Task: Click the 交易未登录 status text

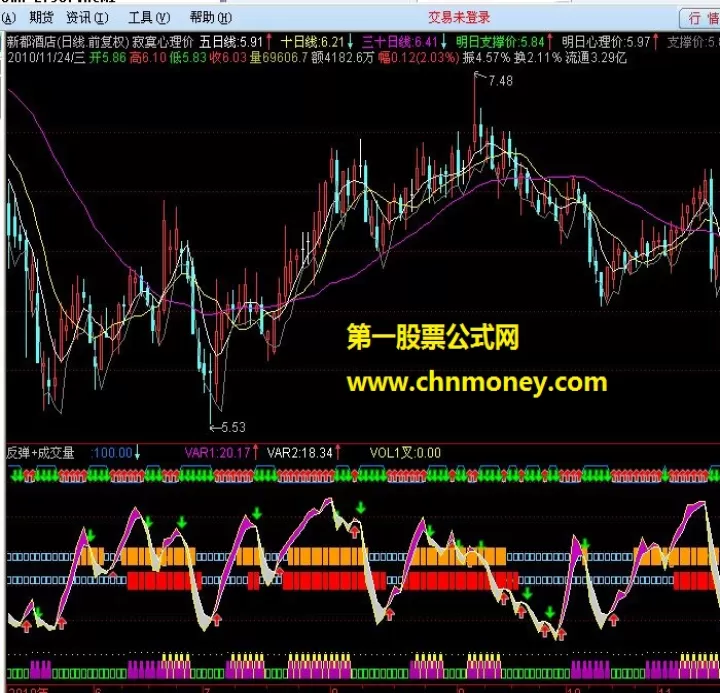Action: 459,18
